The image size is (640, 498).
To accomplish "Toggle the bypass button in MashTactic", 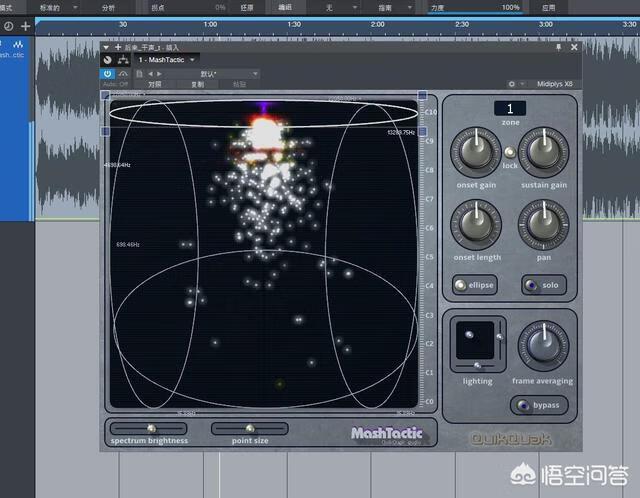I will point(539,405).
